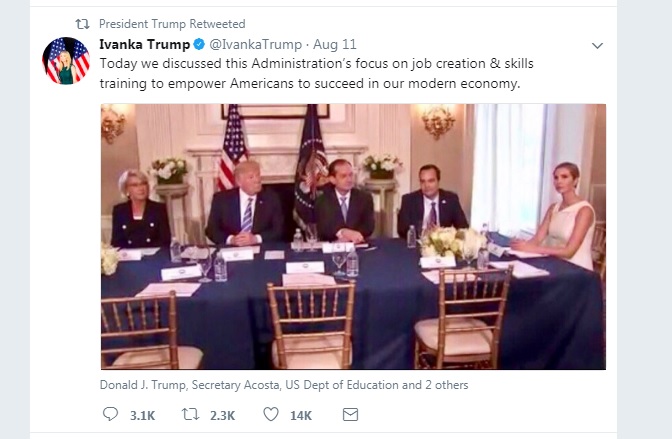Expand the "2 others" tagged list

[447, 385]
